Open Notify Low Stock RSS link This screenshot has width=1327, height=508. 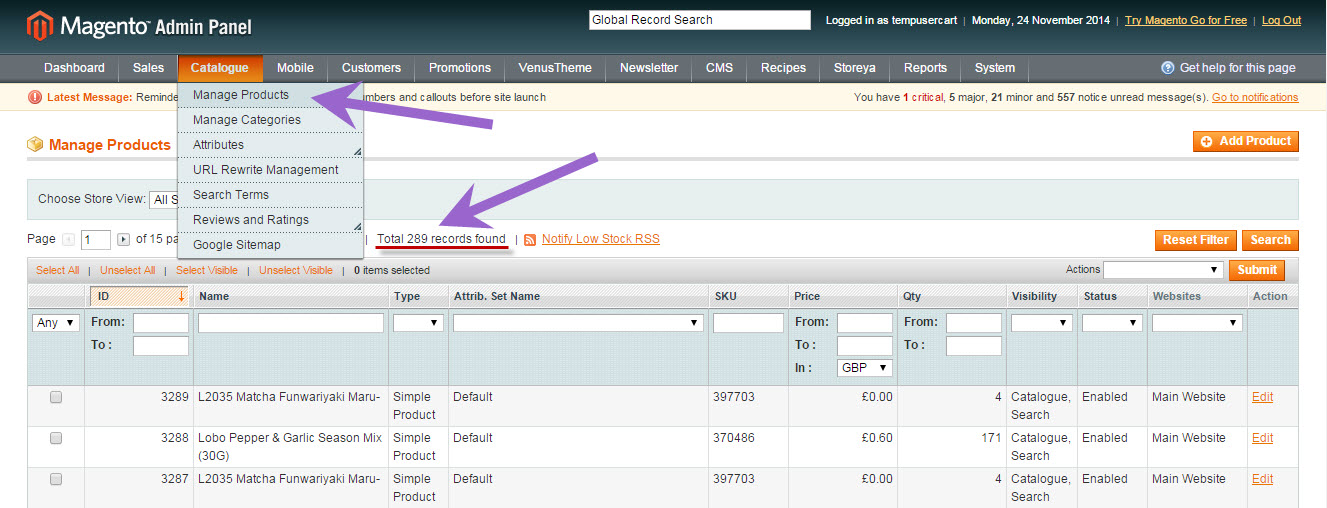(601, 239)
